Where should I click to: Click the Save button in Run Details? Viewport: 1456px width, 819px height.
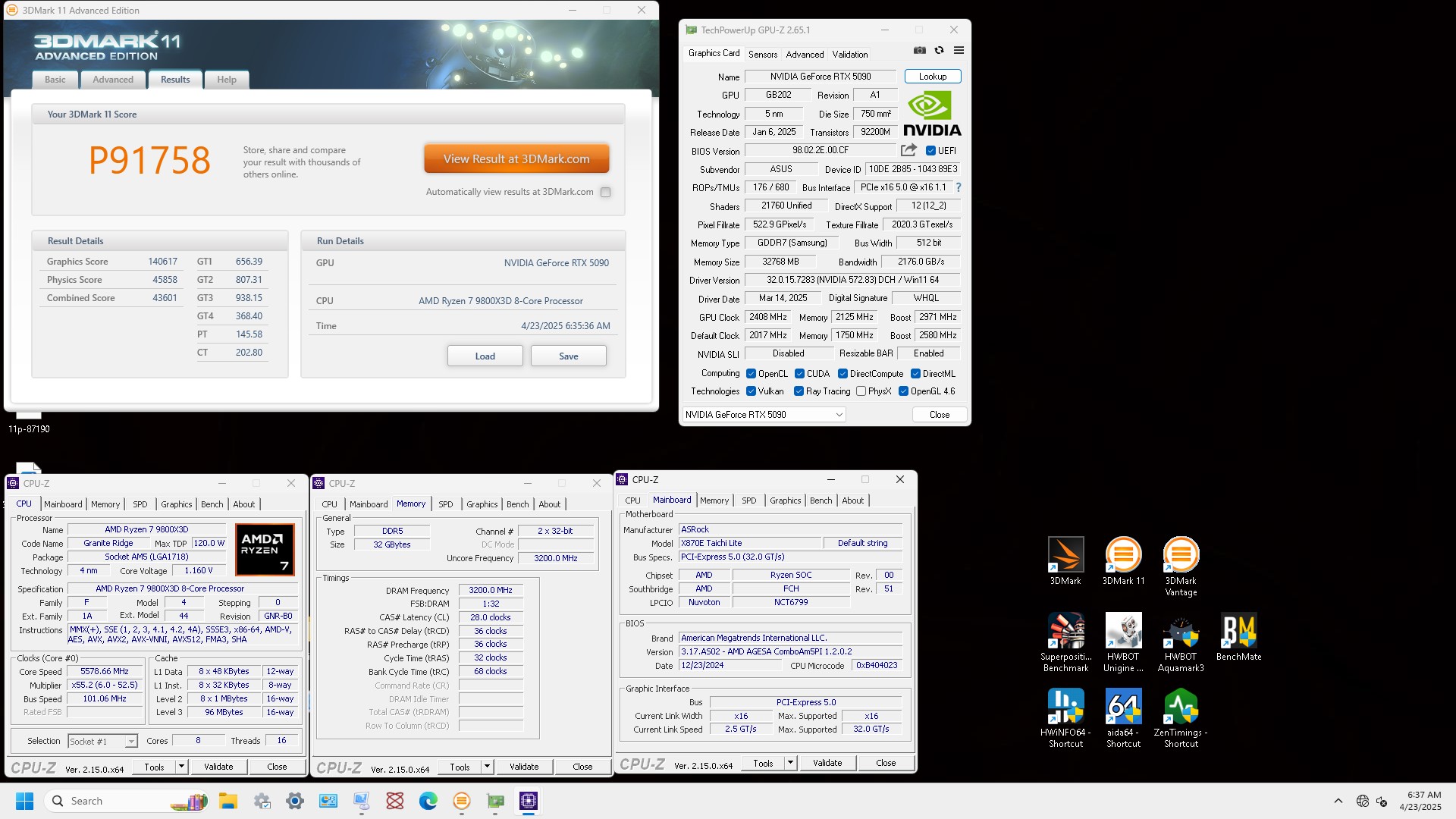pyautogui.click(x=569, y=356)
